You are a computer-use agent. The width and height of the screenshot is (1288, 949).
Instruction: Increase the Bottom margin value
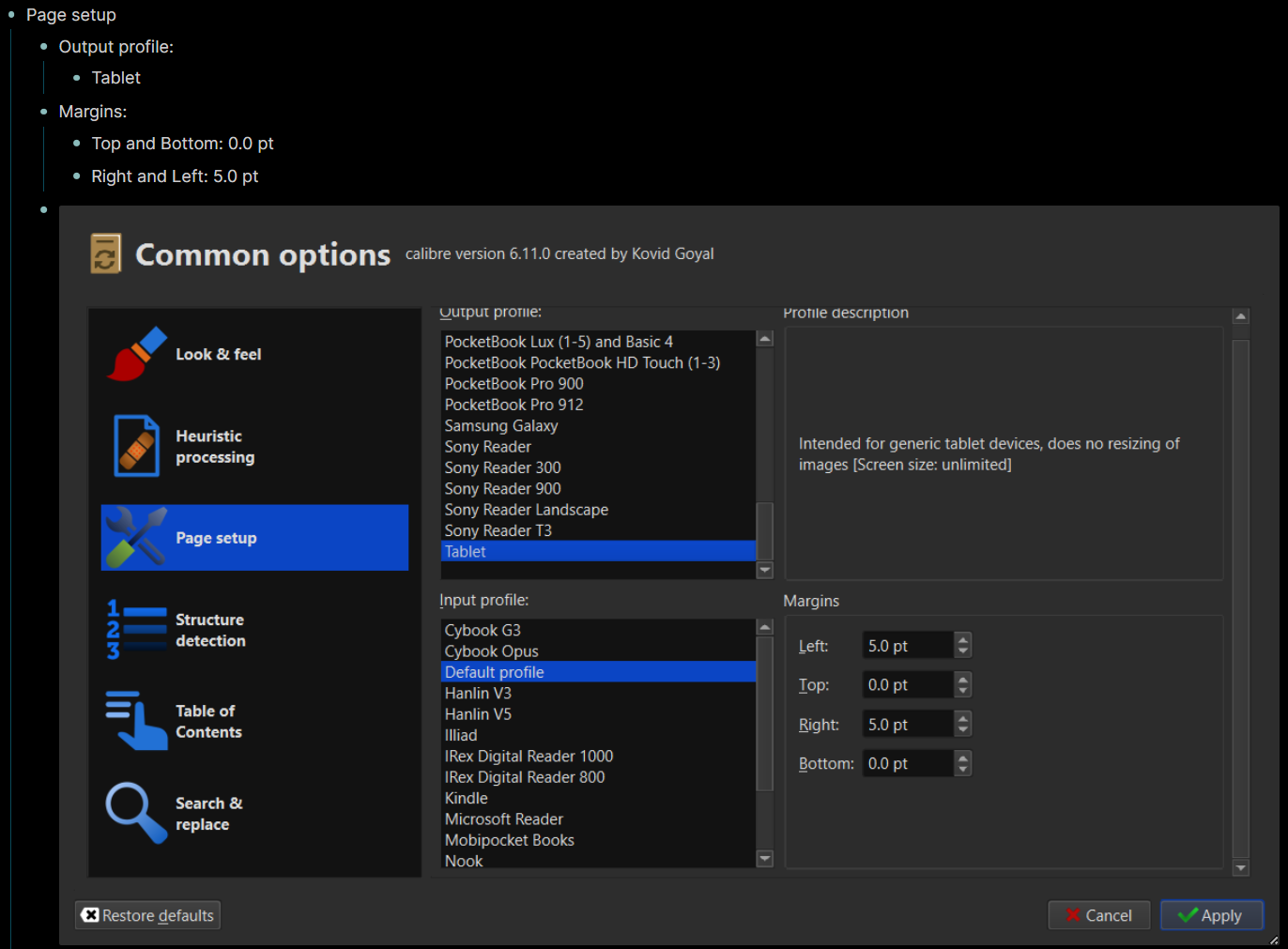coord(962,758)
